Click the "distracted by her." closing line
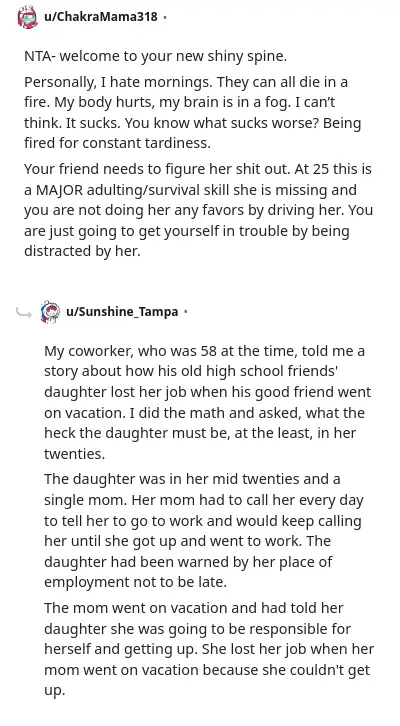Screen dimensions: 400x726 click(82, 251)
